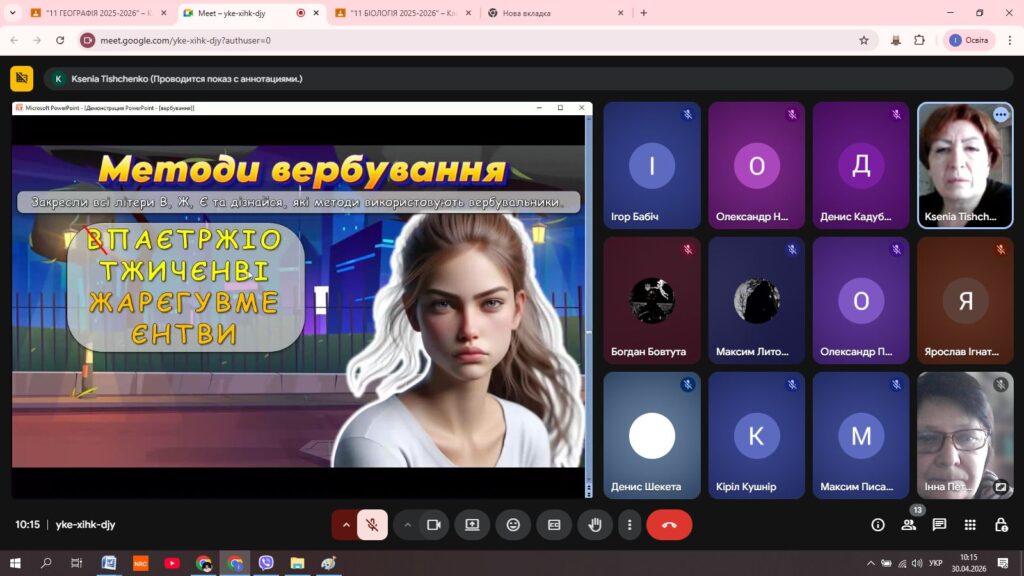This screenshot has height=576, width=1024.
Task: Turn on closed captions
Action: tap(554, 524)
